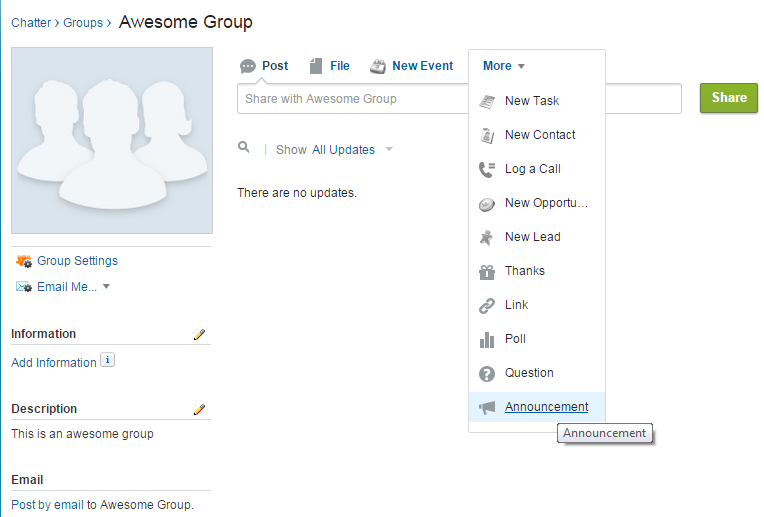The height and width of the screenshot is (517, 764).
Task: Click the New Lead star person icon
Action: [x=486, y=237]
